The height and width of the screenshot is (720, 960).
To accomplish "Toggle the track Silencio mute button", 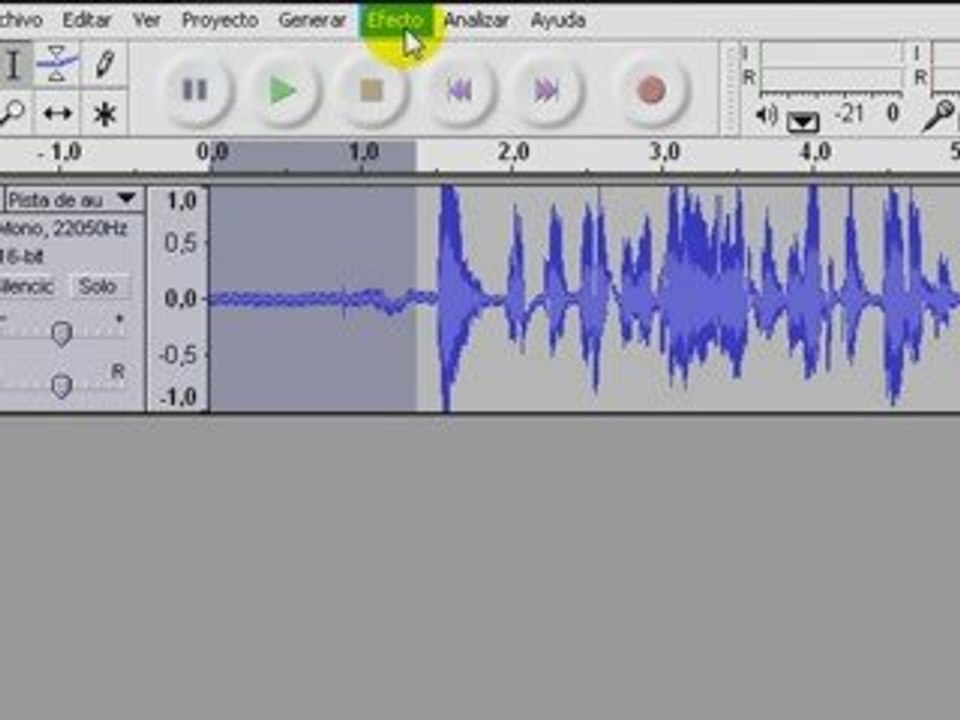I will click(27, 286).
